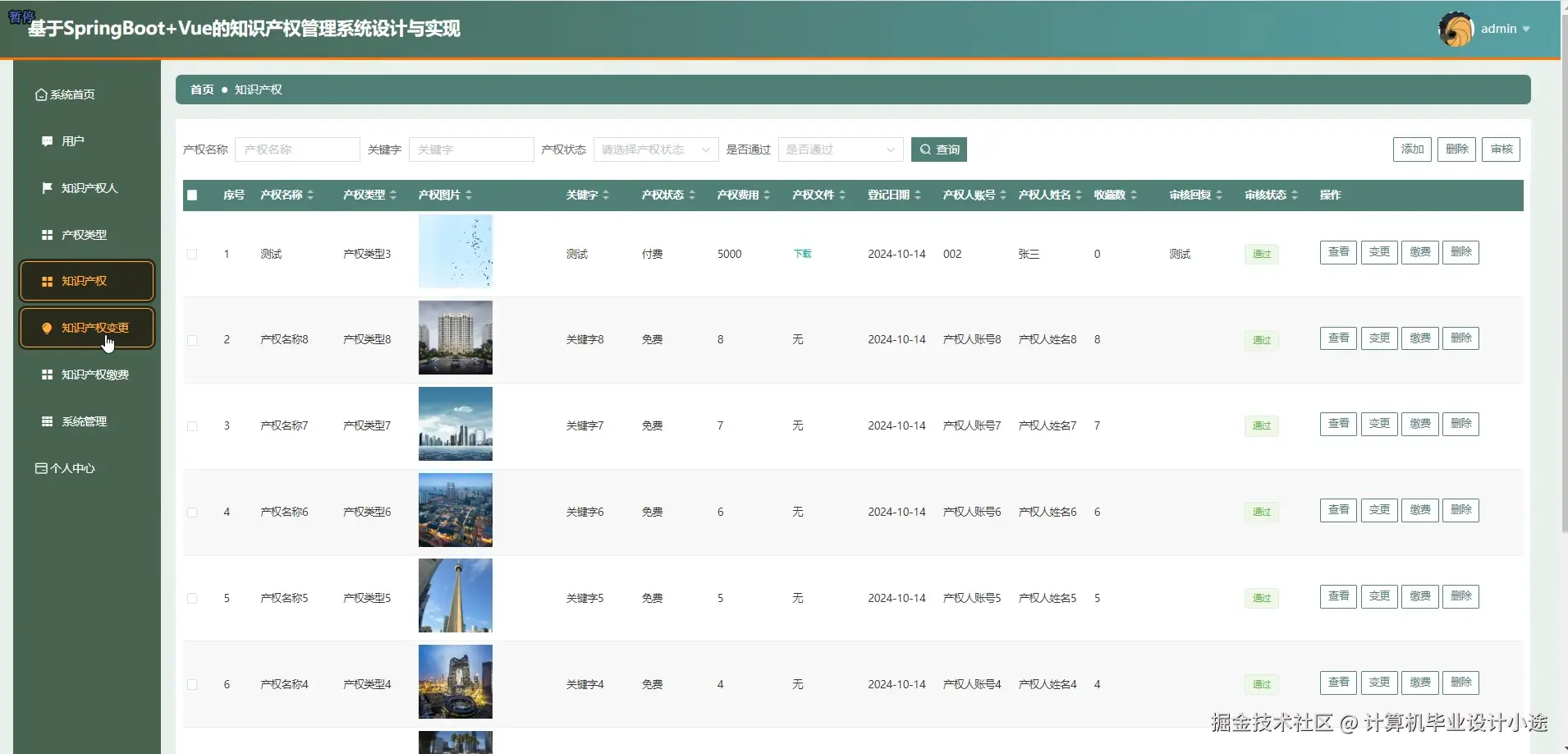Check the checkbox for row 测试

[191, 254]
